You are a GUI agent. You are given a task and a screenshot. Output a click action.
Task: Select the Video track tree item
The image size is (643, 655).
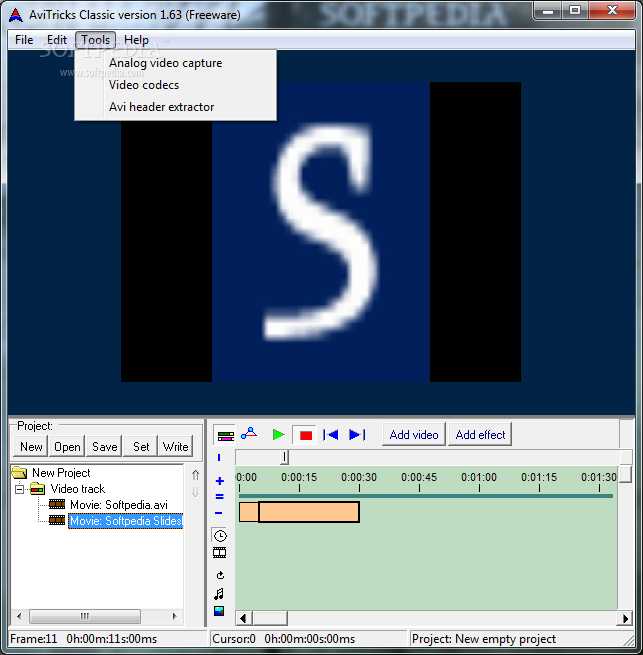point(78,489)
